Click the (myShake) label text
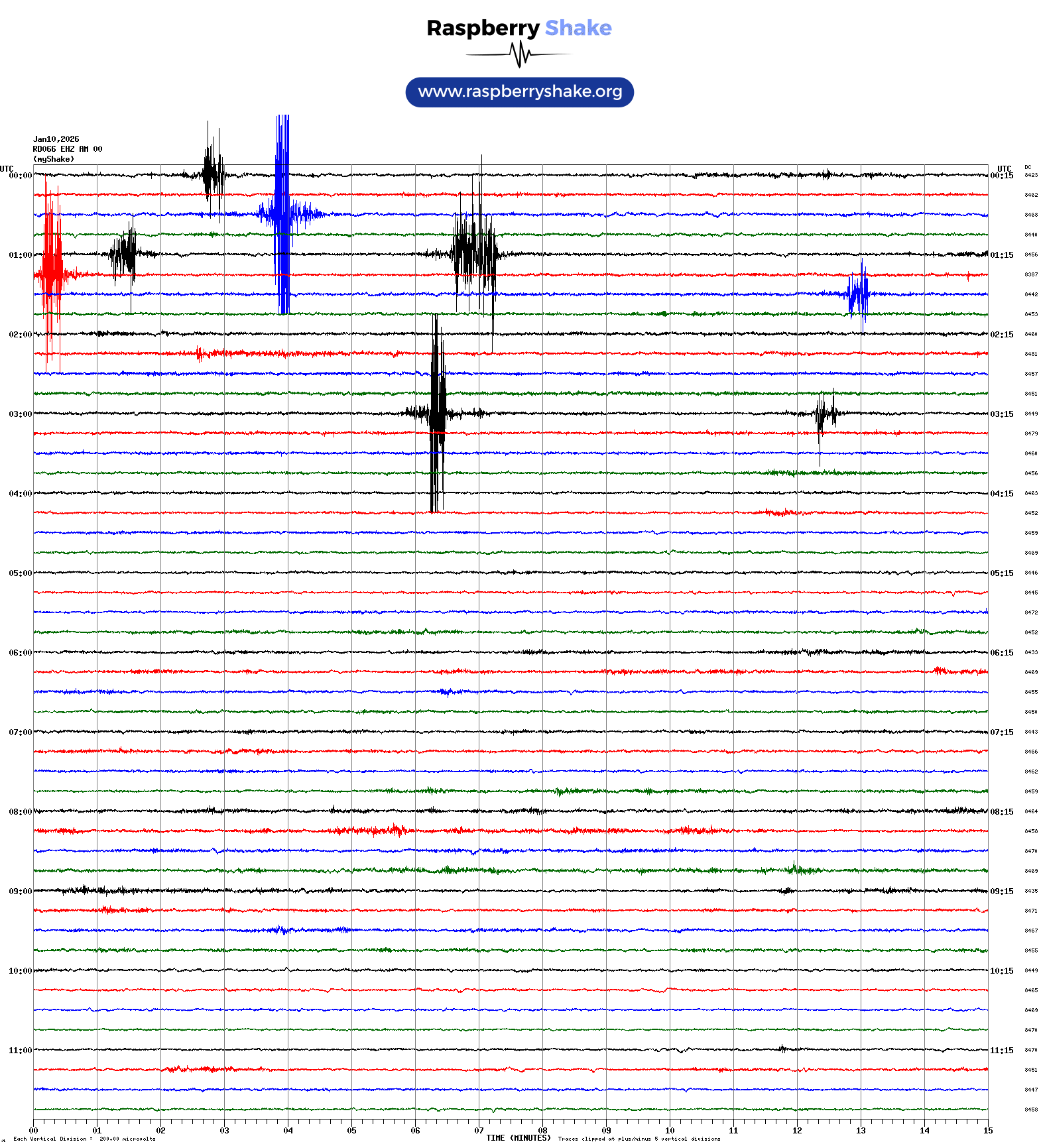 (x=54, y=159)
